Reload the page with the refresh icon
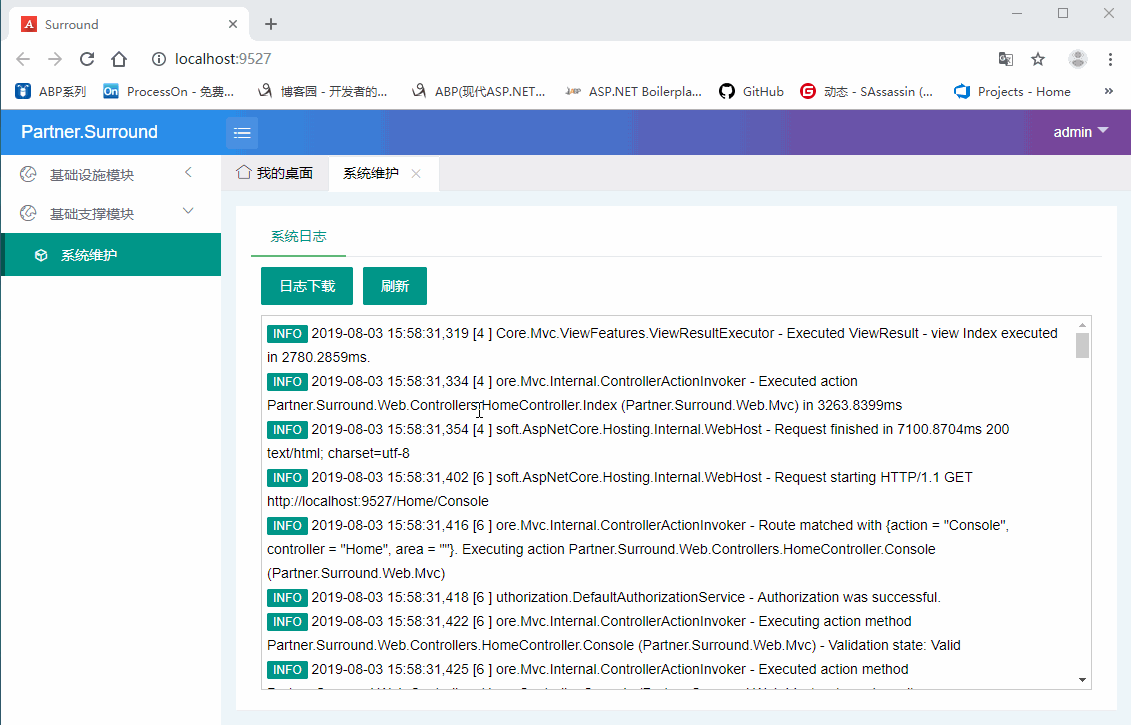Viewport: 1131px width, 725px height. point(87,59)
